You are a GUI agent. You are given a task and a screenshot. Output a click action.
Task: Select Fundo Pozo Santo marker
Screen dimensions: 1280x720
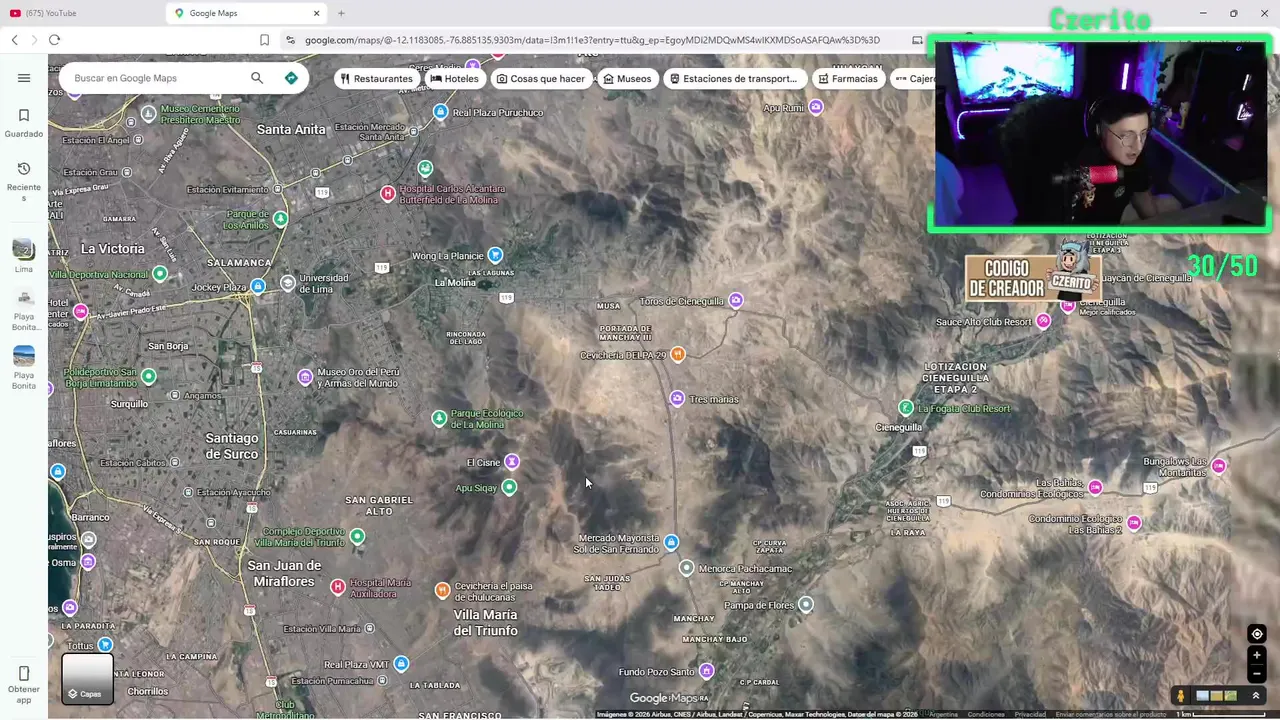(x=707, y=670)
